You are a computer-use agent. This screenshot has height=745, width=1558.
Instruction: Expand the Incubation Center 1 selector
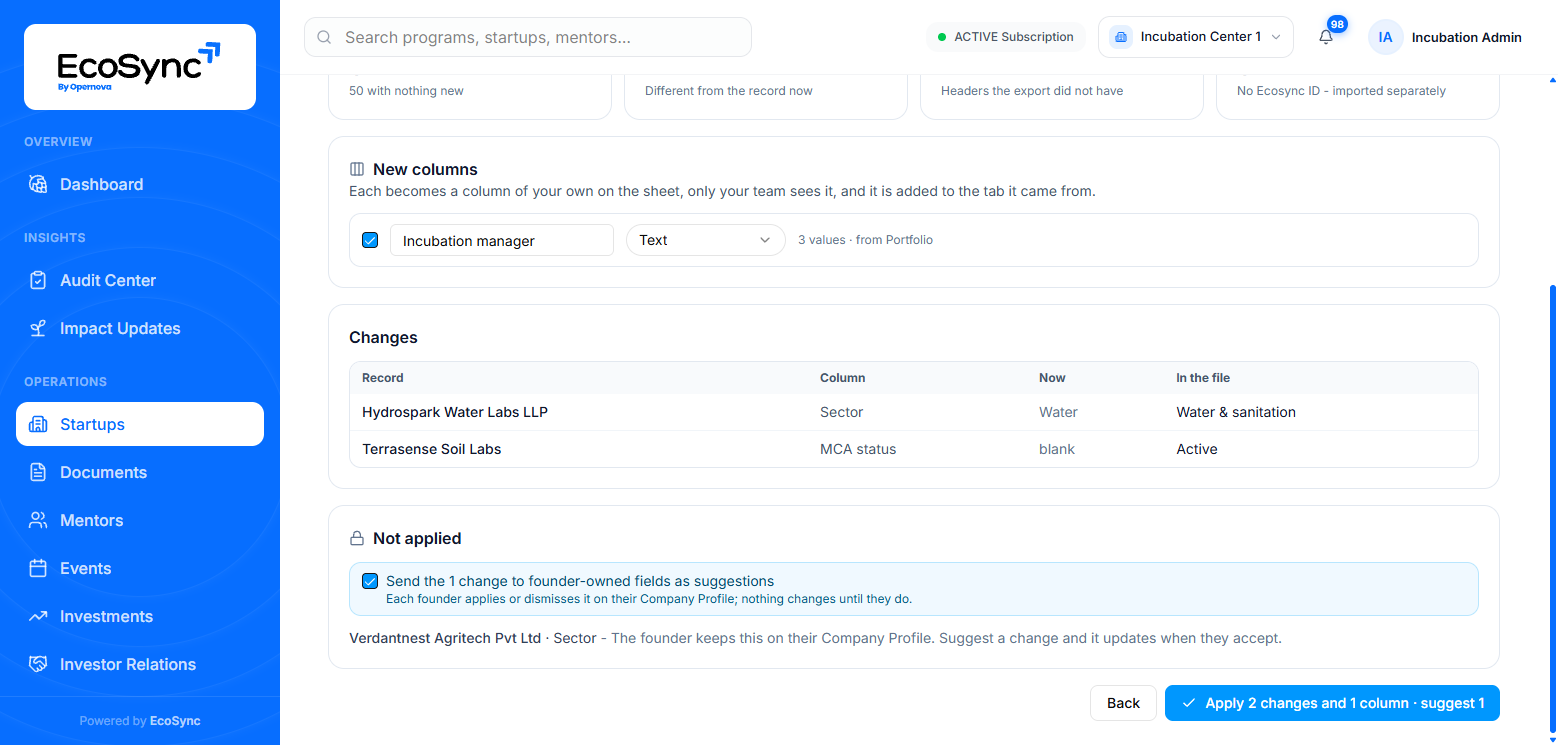1196,37
